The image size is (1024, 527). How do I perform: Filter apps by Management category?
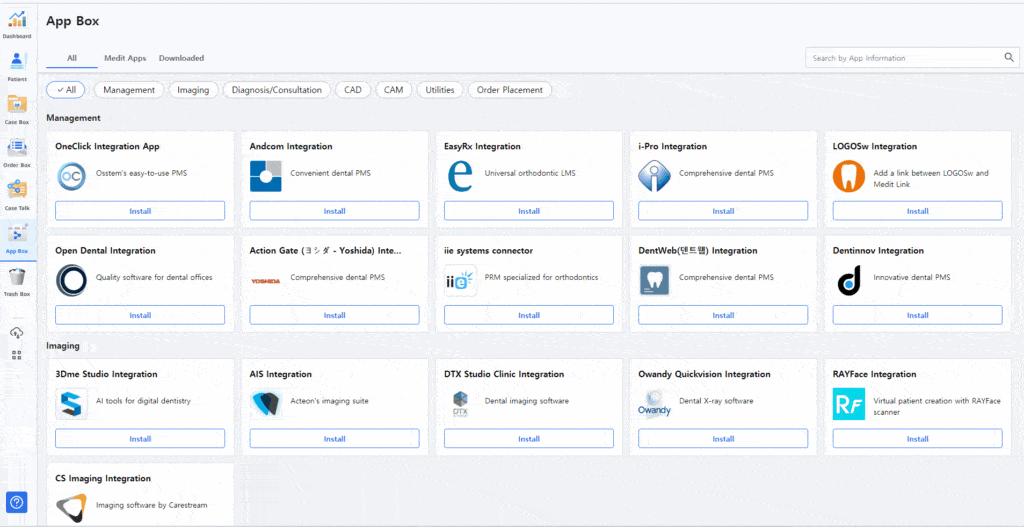click(x=129, y=90)
